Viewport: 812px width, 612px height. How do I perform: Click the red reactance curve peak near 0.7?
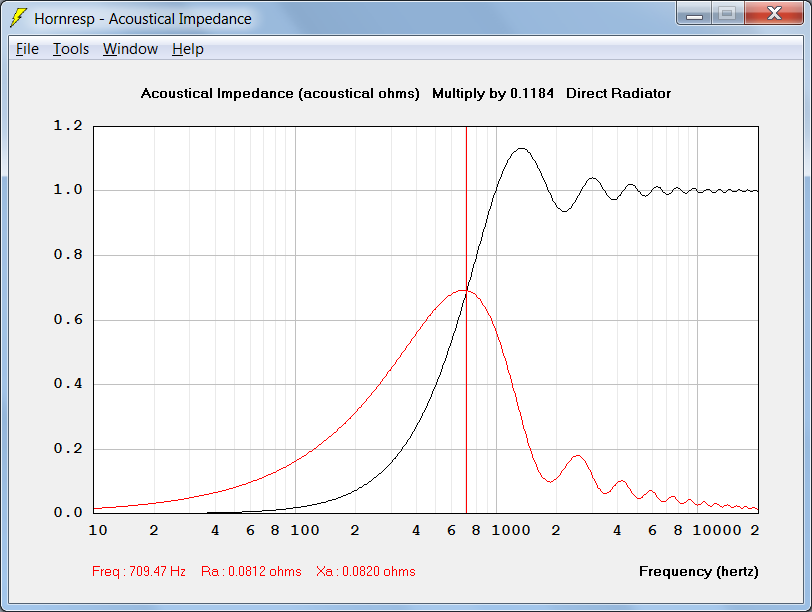[x=462, y=290]
